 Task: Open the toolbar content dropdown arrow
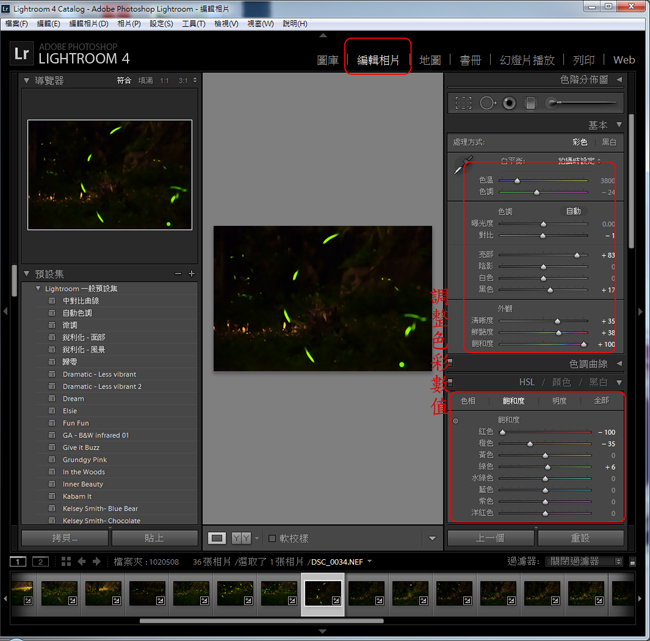pos(432,538)
